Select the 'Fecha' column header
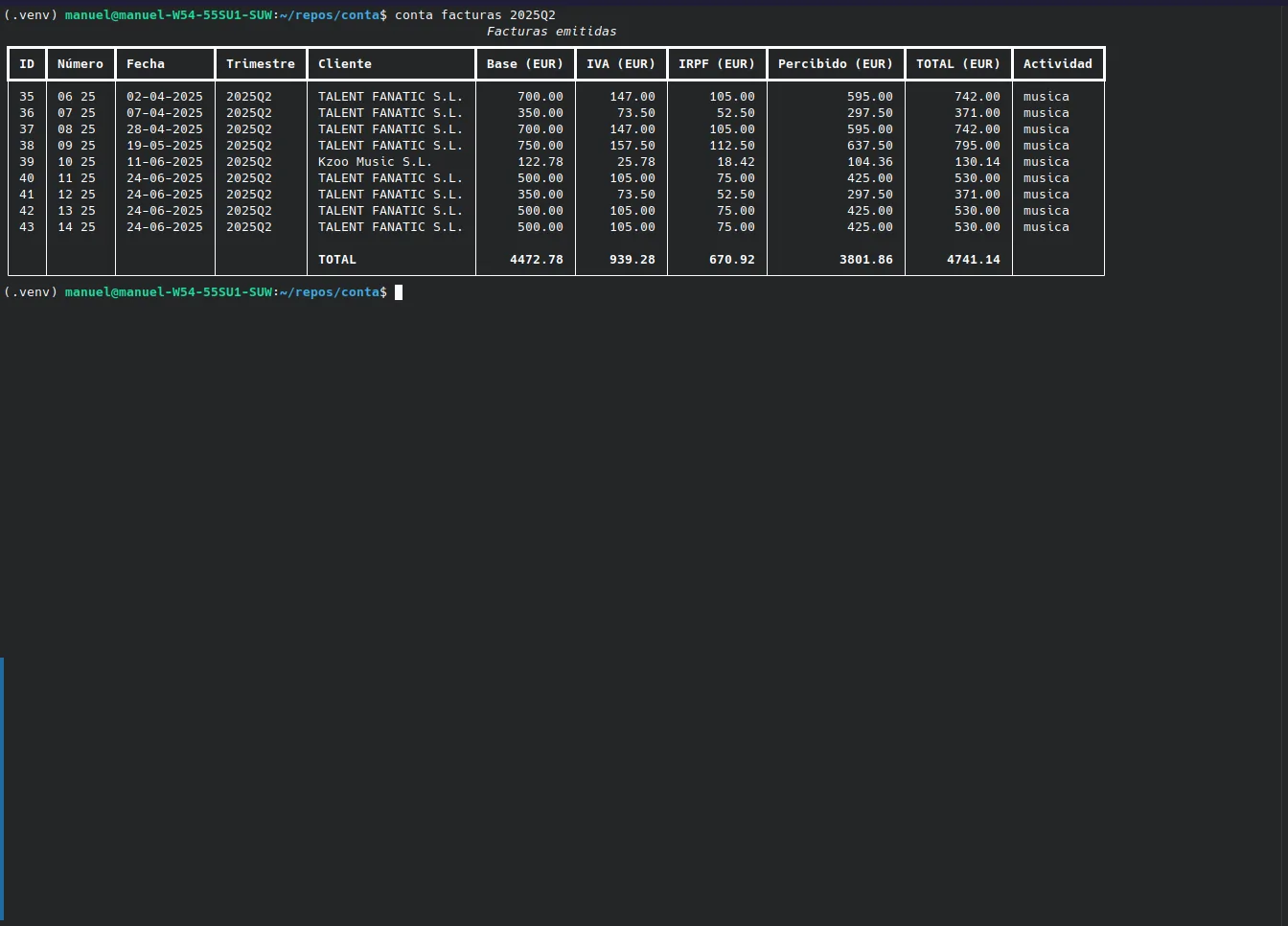Image resolution: width=1288 pixels, height=926 pixels. tap(146, 64)
